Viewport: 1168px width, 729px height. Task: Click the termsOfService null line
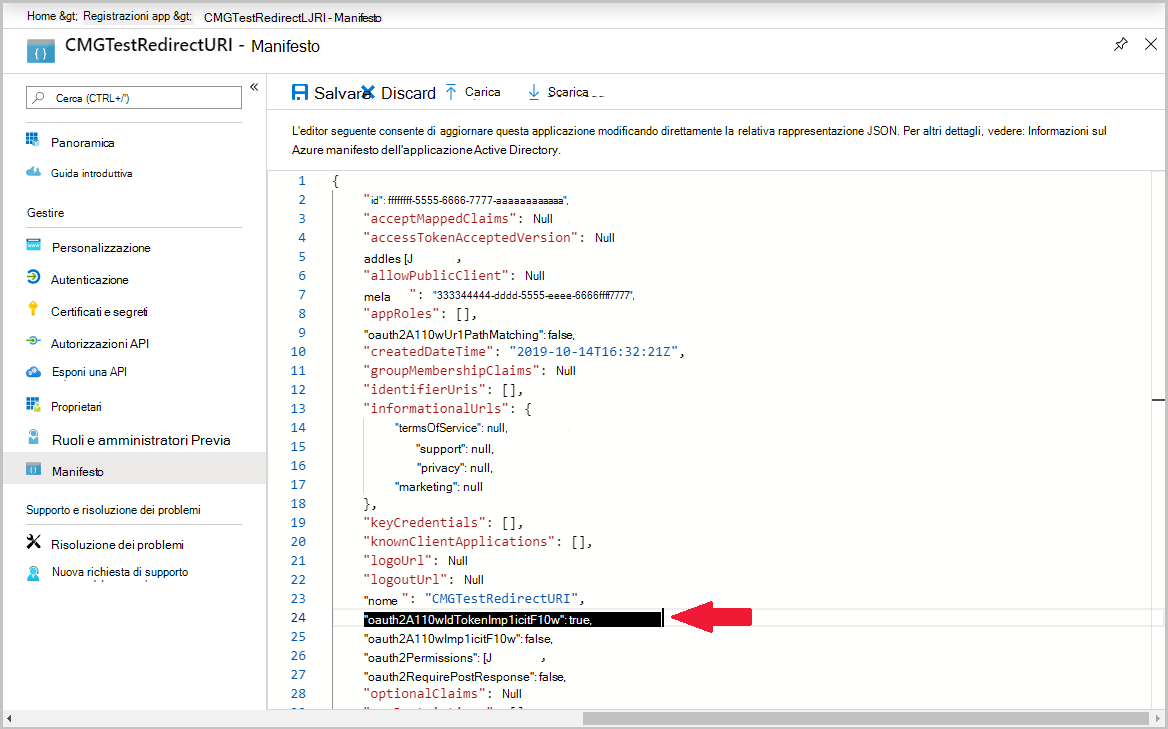tap(451, 428)
